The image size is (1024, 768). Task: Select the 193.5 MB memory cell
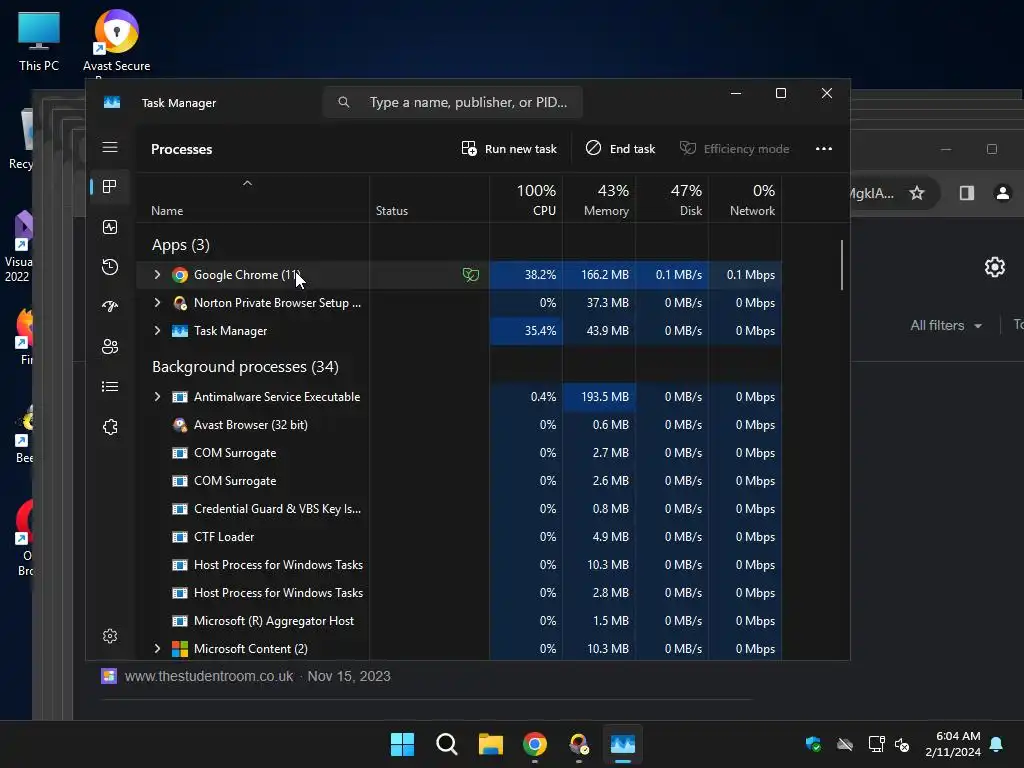(x=599, y=397)
